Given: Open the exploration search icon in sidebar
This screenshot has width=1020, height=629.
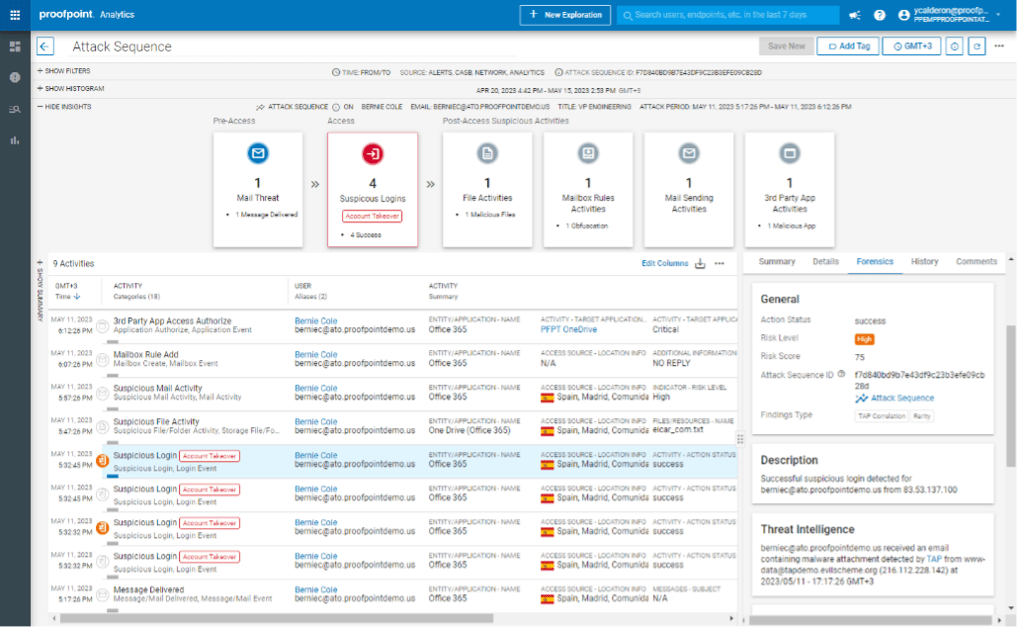Looking at the screenshot, I should (15, 109).
